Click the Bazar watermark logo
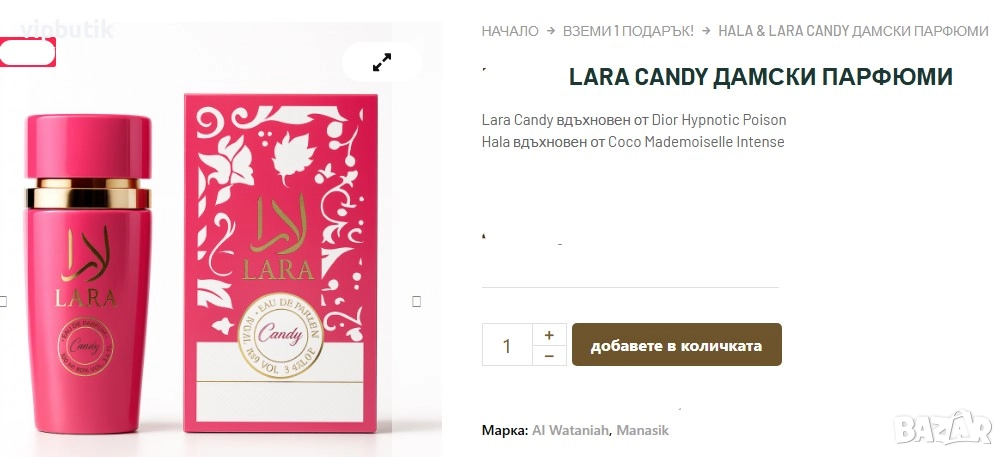 tap(943, 428)
